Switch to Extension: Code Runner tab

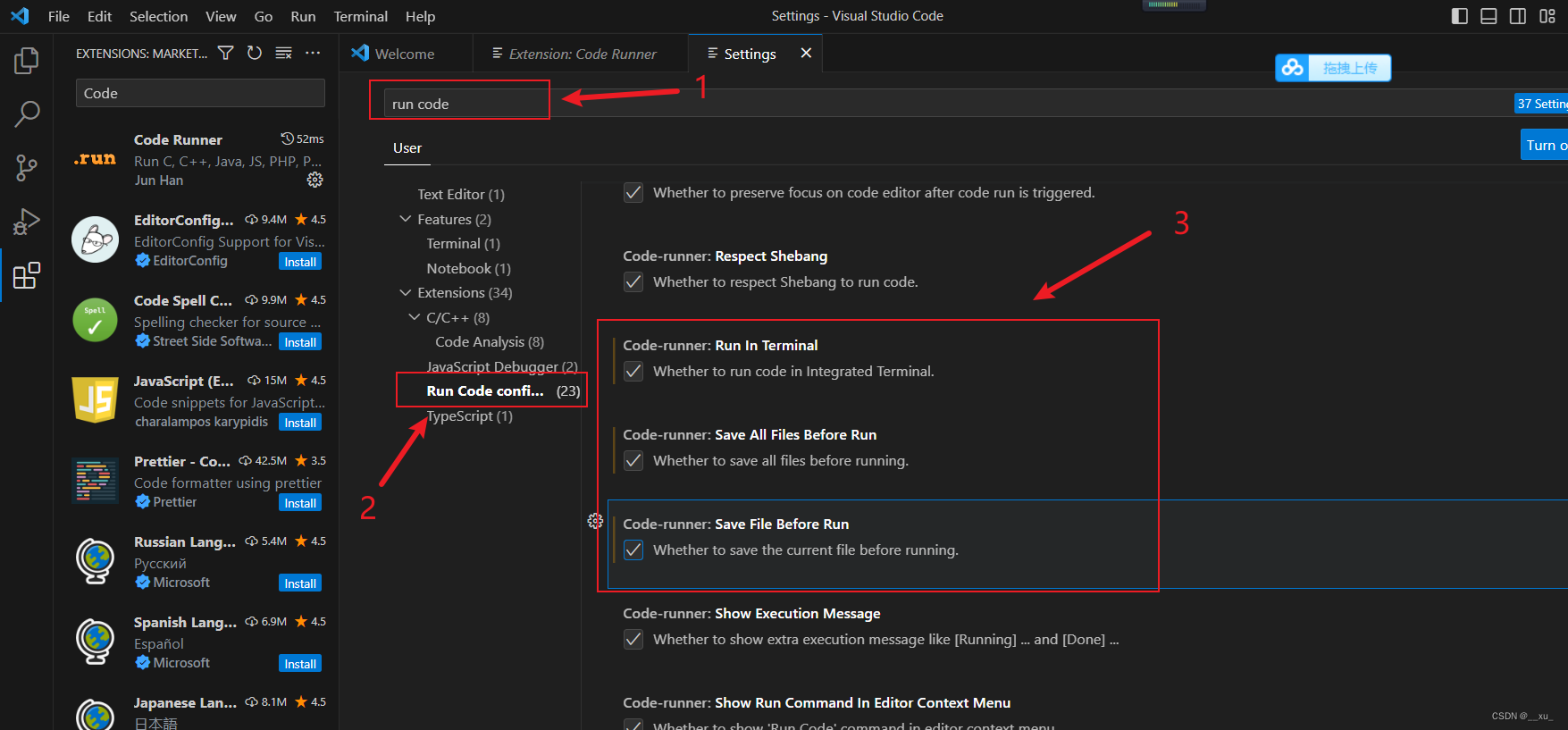581,54
